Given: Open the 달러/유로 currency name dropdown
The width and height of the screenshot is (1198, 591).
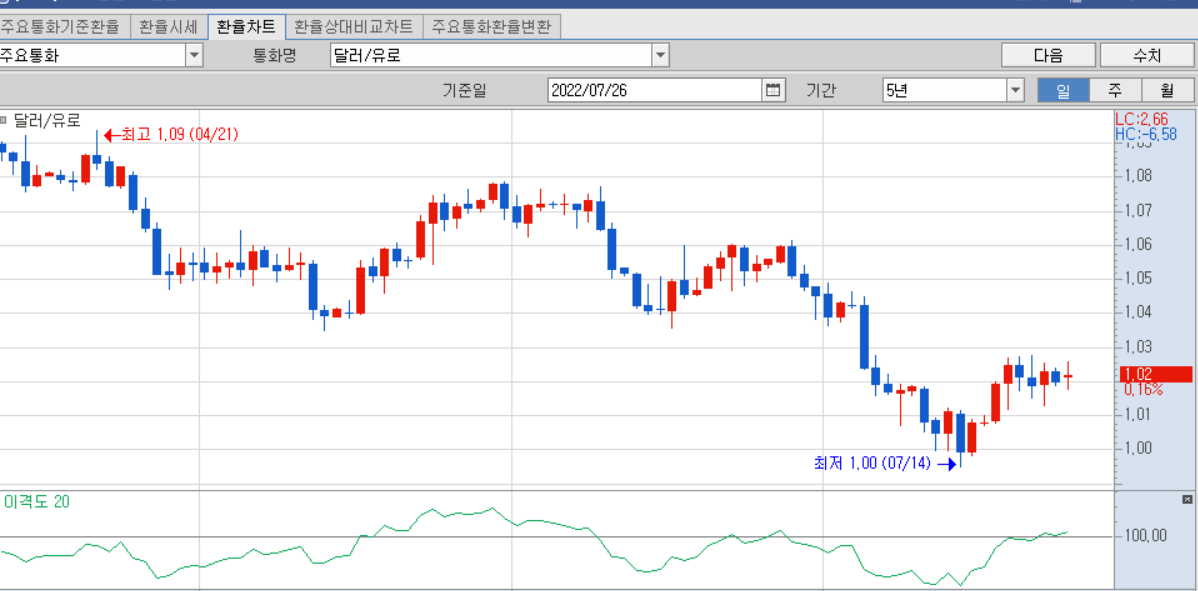Looking at the screenshot, I should [x=661, y=55].
